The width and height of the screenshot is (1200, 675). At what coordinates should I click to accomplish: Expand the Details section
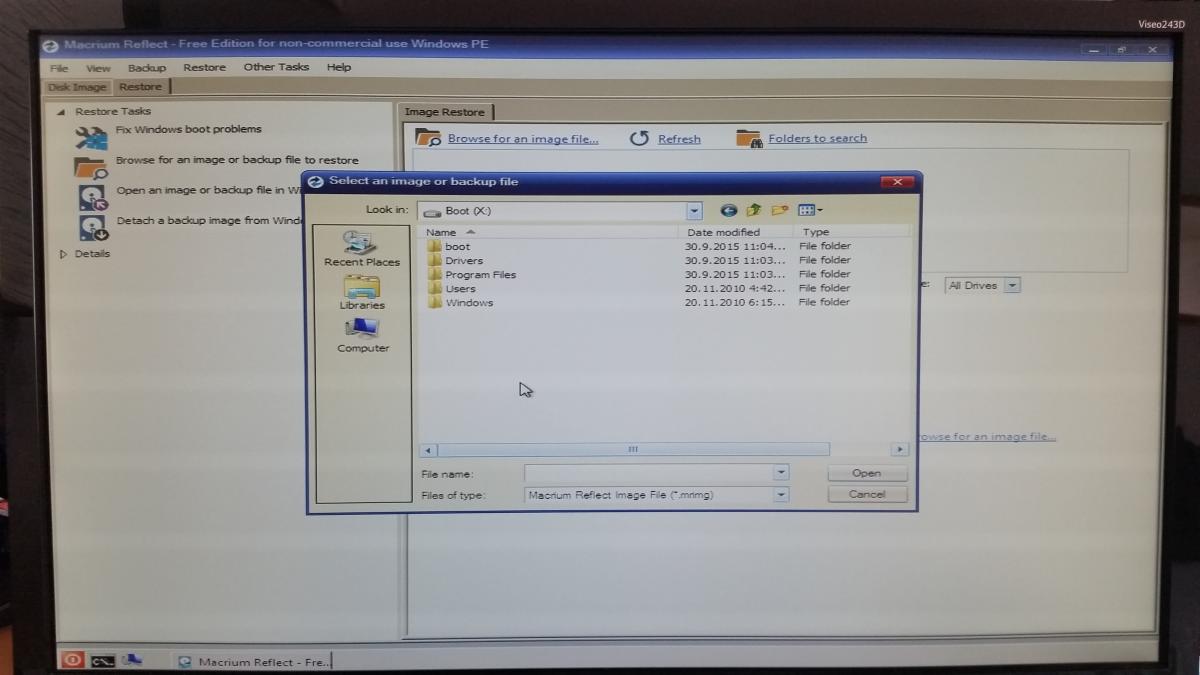pyautogui.click(x=63, y=254)
